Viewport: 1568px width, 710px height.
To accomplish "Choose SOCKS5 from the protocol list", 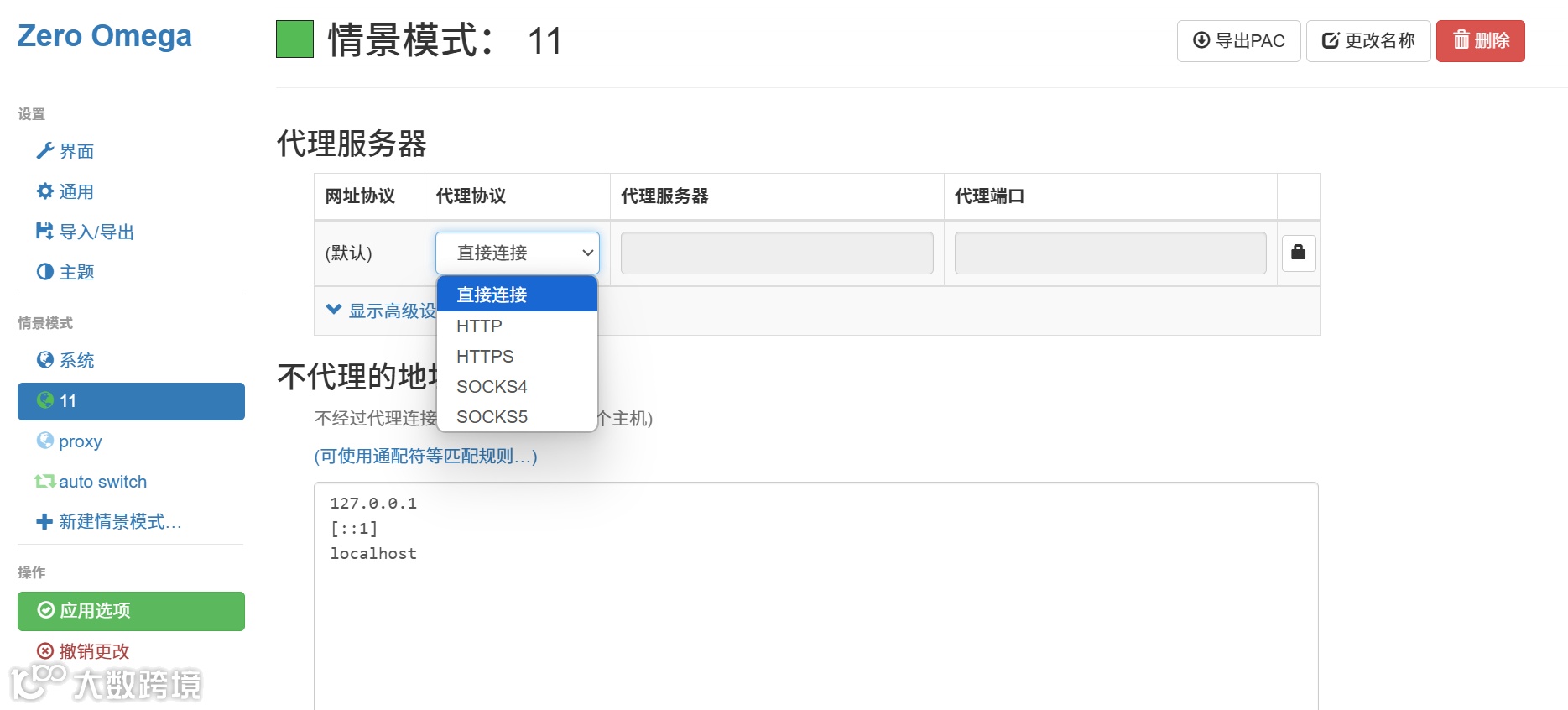I will tap(517, 416).
